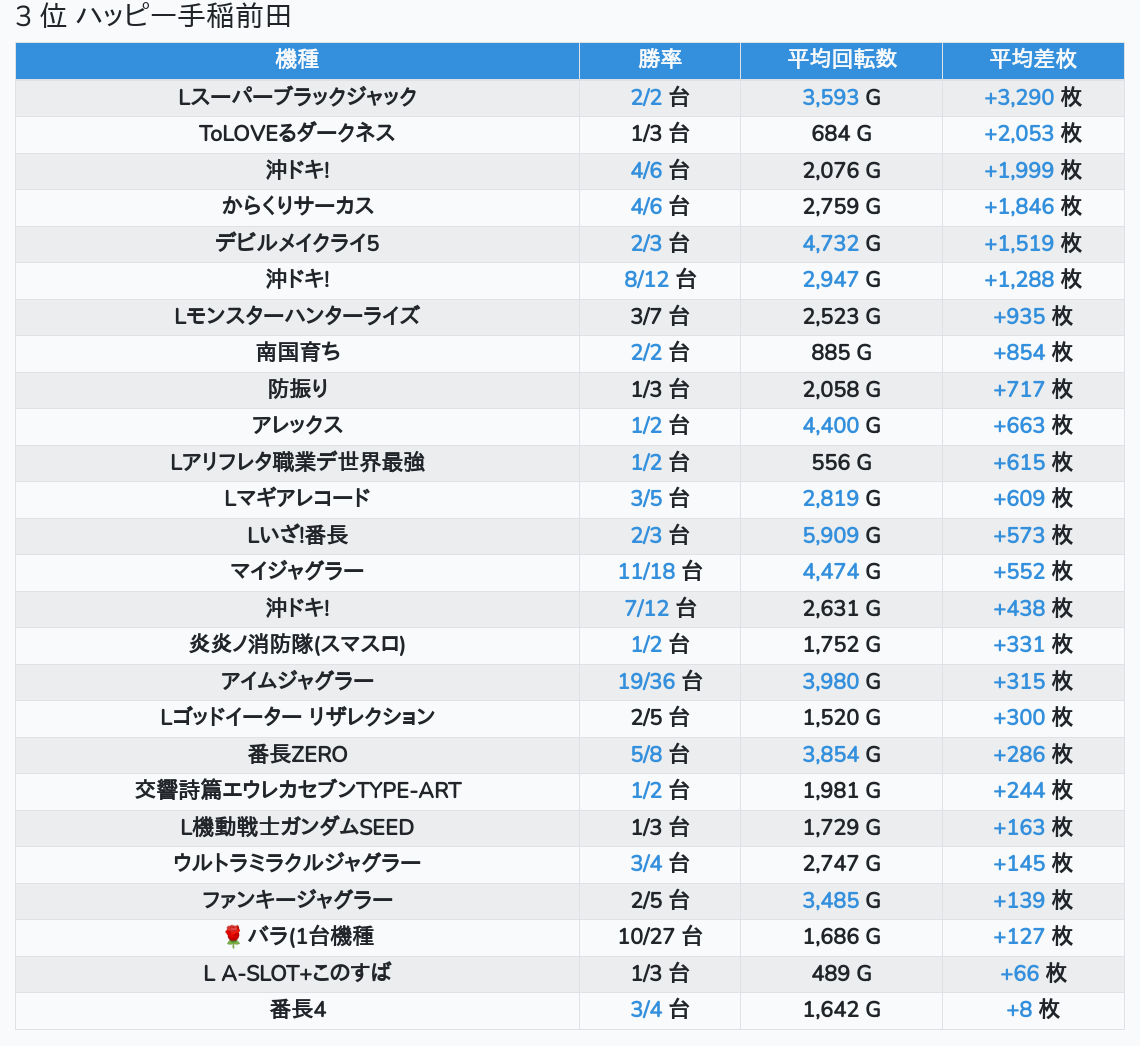Click the rose emoji beside バラ(1台機種
Screen dimensions: 1140x1046
coord(233,936)
